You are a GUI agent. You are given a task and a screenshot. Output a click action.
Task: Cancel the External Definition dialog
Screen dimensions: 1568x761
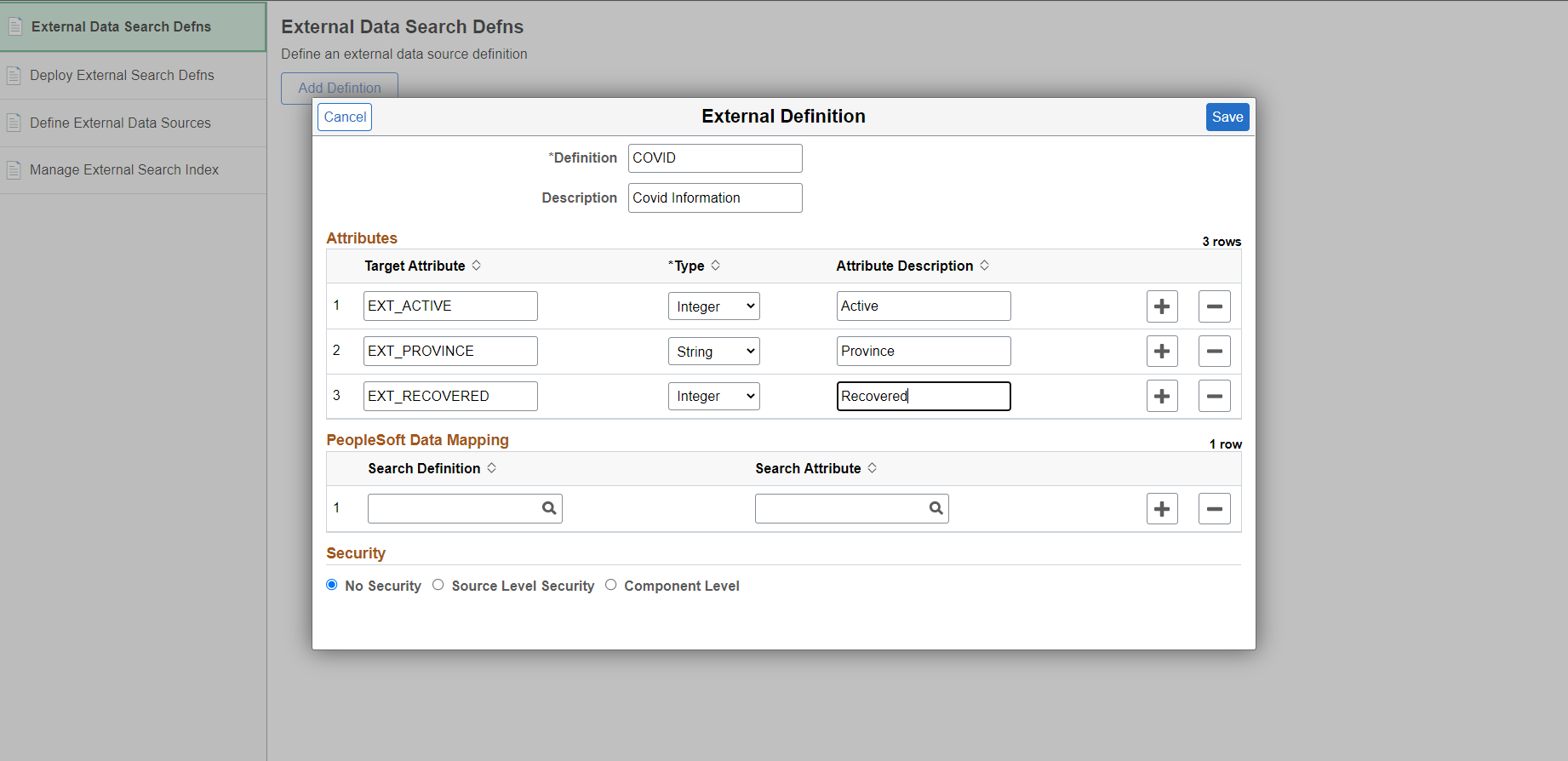point(345,117)
